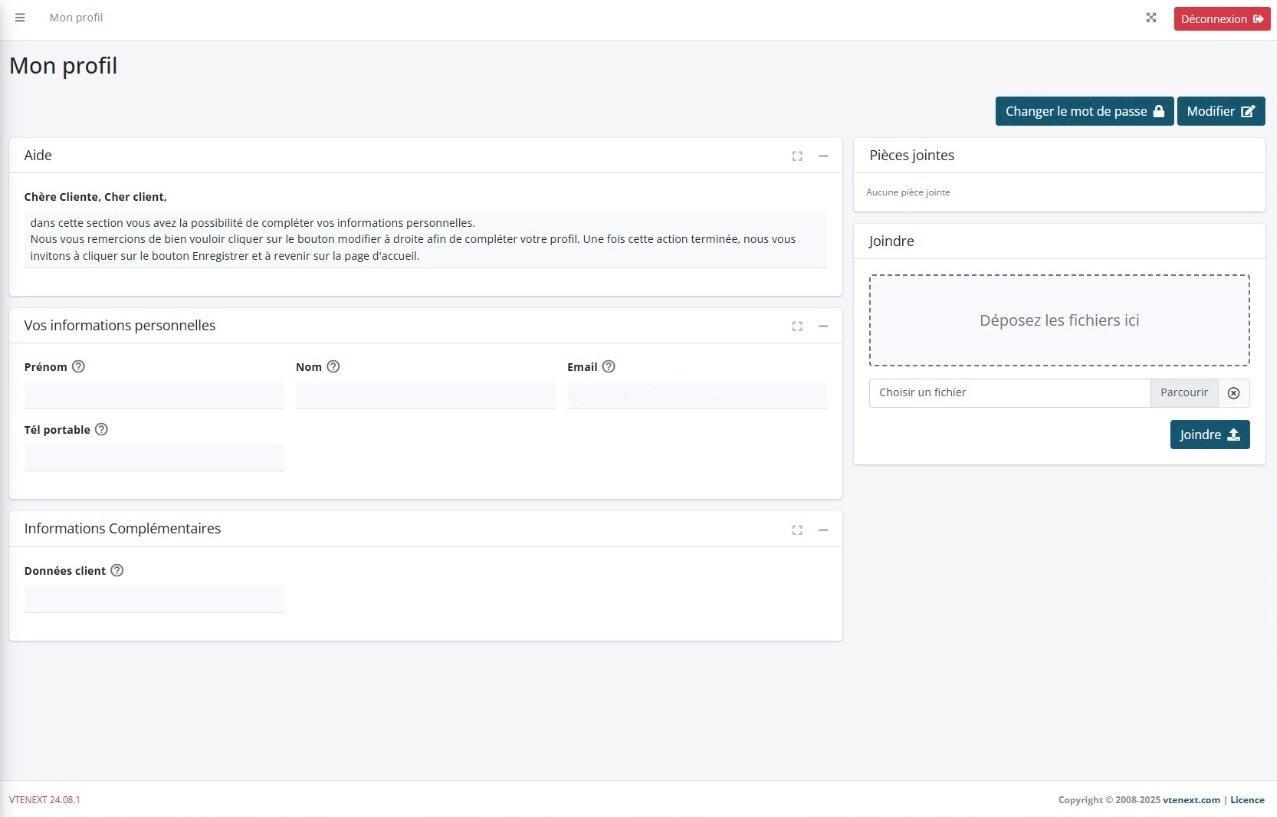Collapse the Aide panel
The height and width of the screenshot is (817, 1277).
coord(823,156)
